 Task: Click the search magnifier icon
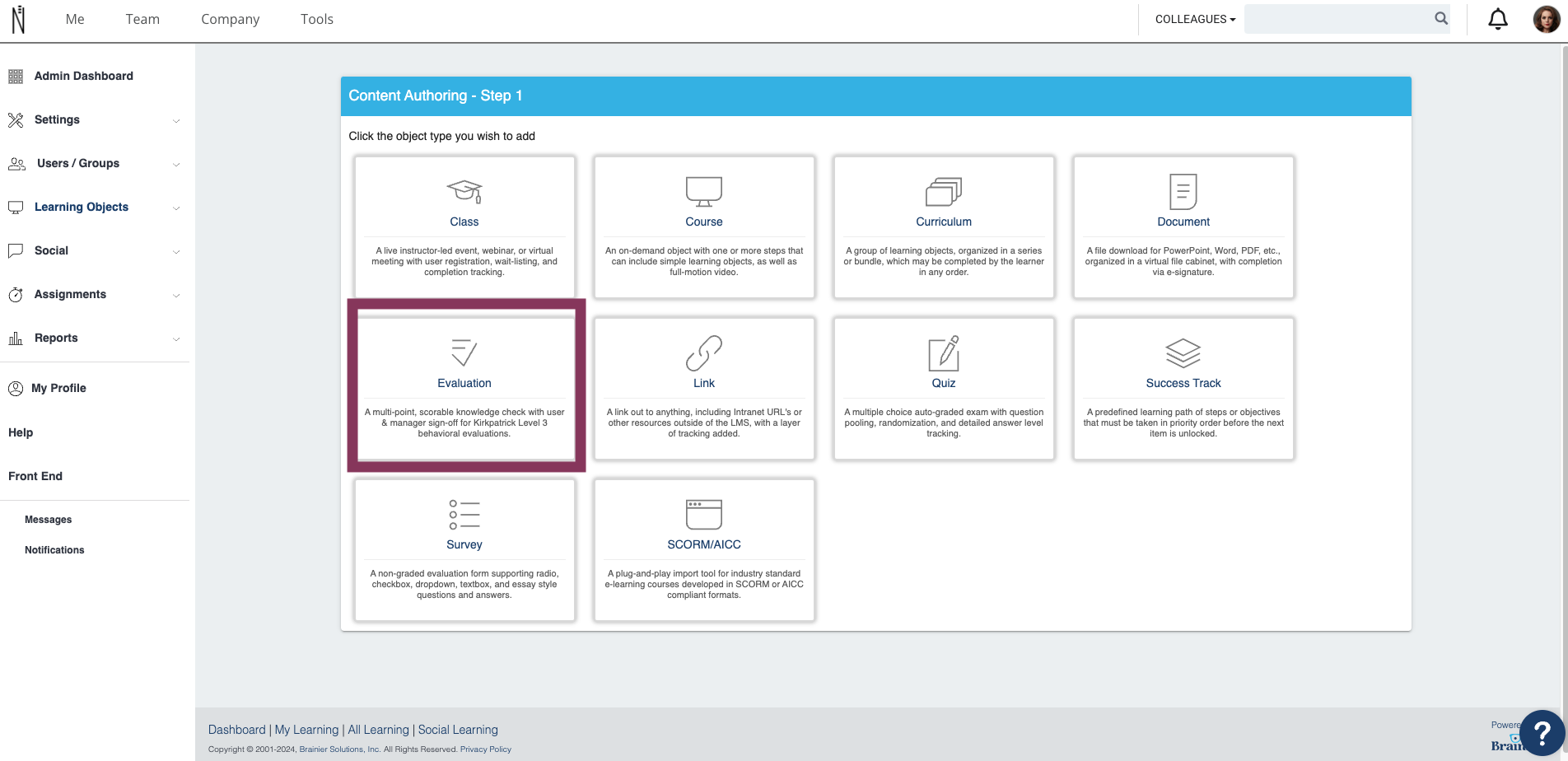(x=1441, y=18)
